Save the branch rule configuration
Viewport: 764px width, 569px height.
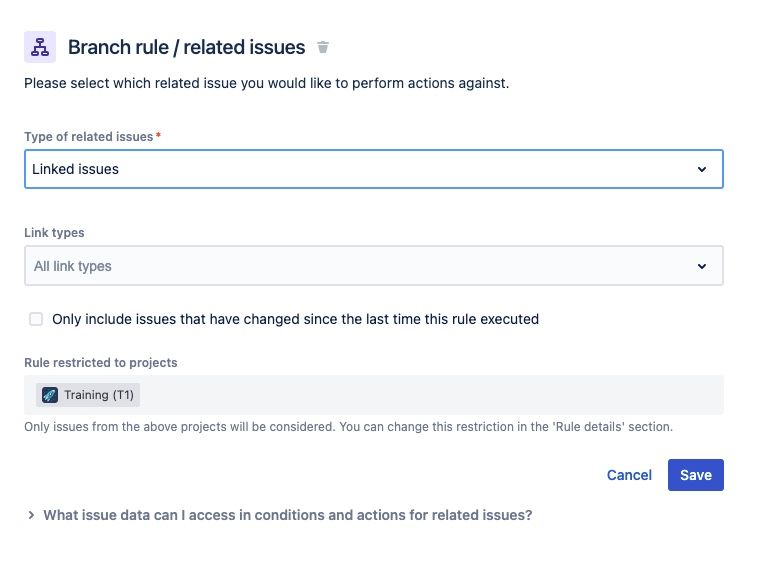pos(695,475)
